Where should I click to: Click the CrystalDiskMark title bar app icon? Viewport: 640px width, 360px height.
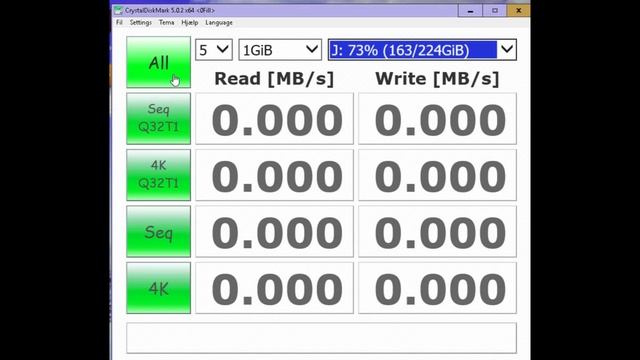tap(118, 10)
